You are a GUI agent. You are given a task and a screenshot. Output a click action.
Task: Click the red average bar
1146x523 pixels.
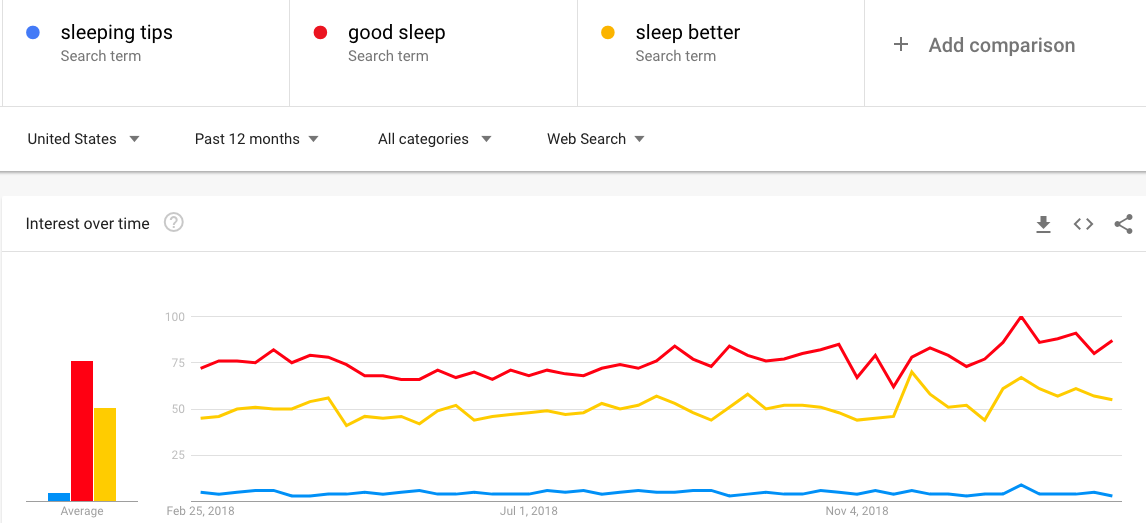[x=82, y=431]
